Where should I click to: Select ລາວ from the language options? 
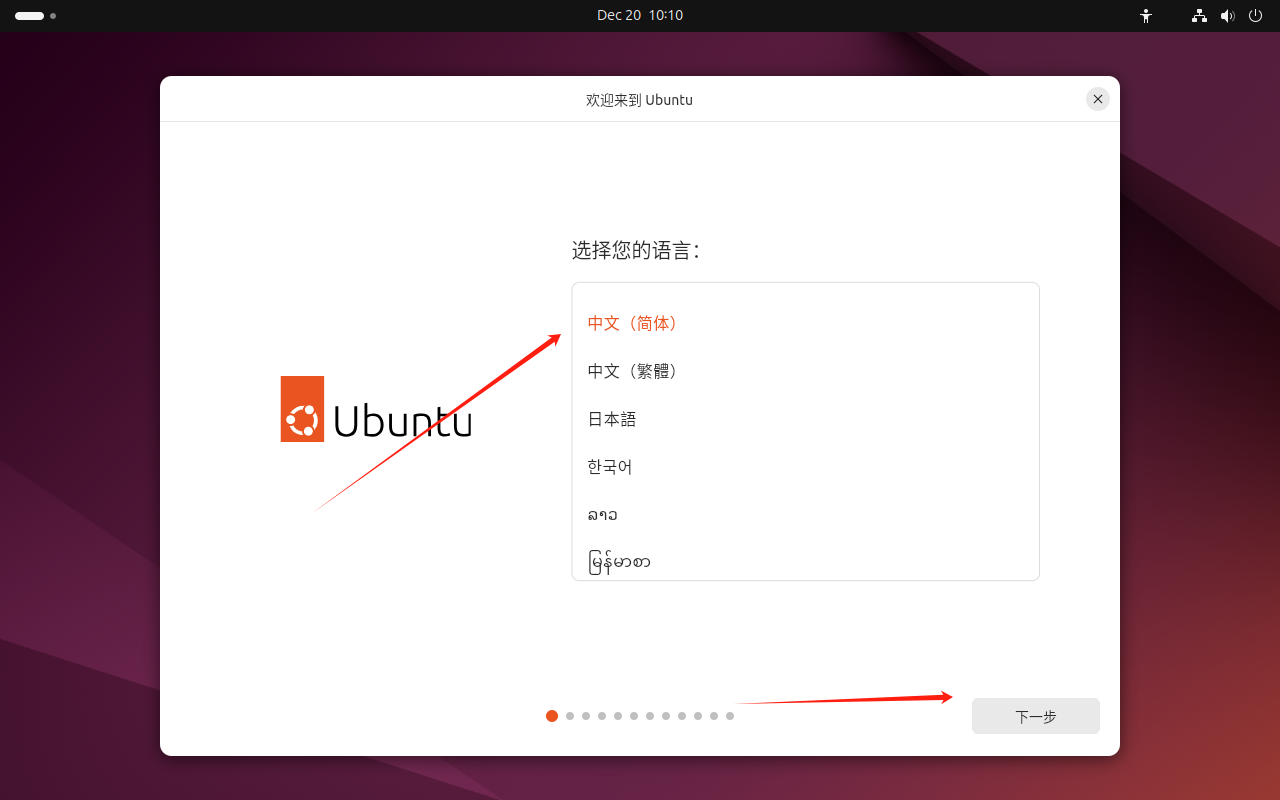click(602, 514)
